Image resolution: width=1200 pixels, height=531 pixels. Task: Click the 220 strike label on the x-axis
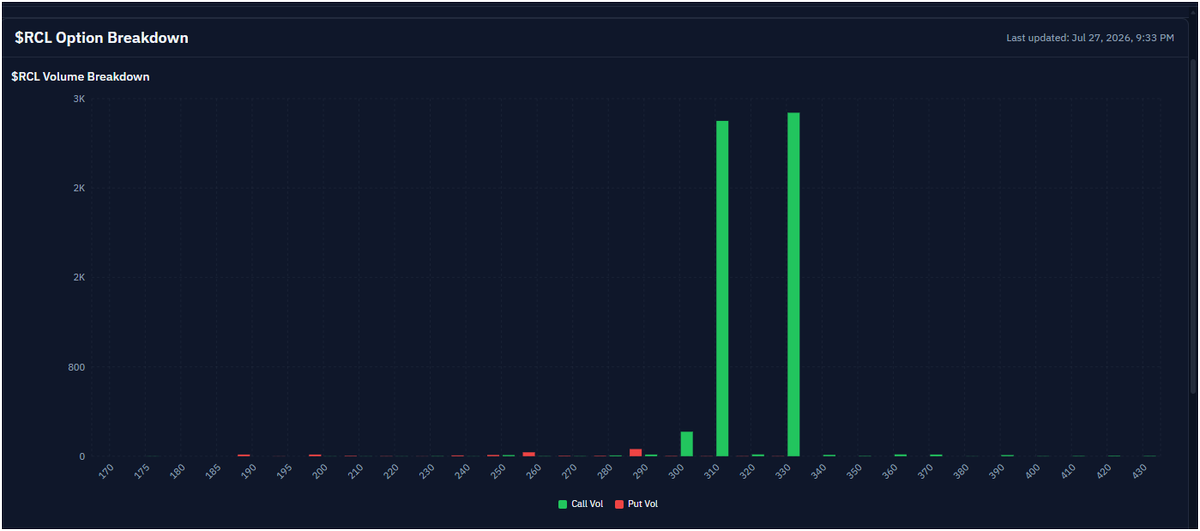point(391,471)
